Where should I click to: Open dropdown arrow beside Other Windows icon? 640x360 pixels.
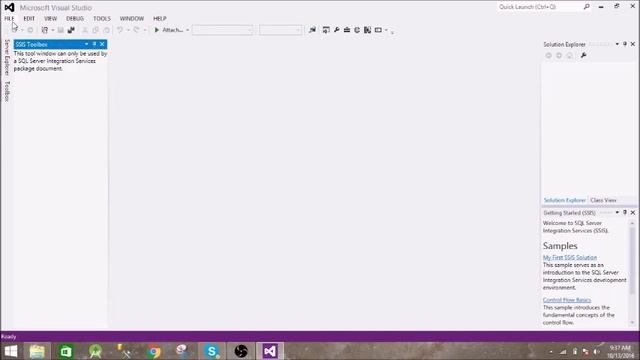tap(386, 30)
